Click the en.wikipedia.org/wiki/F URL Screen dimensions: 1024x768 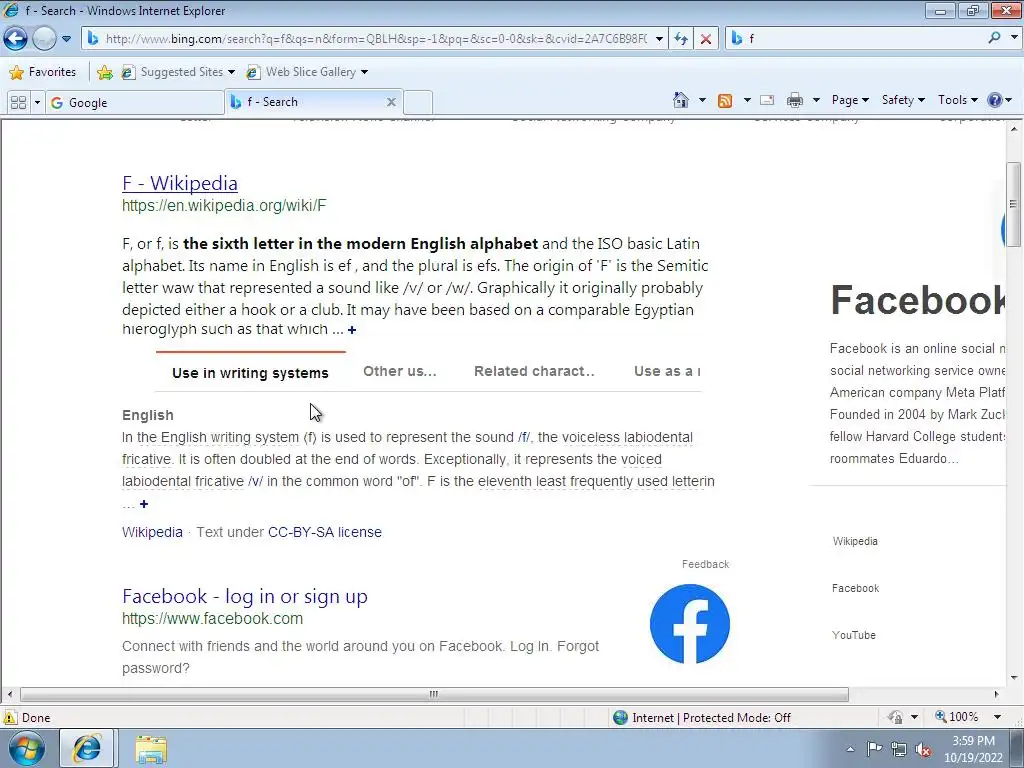(224, 206)
